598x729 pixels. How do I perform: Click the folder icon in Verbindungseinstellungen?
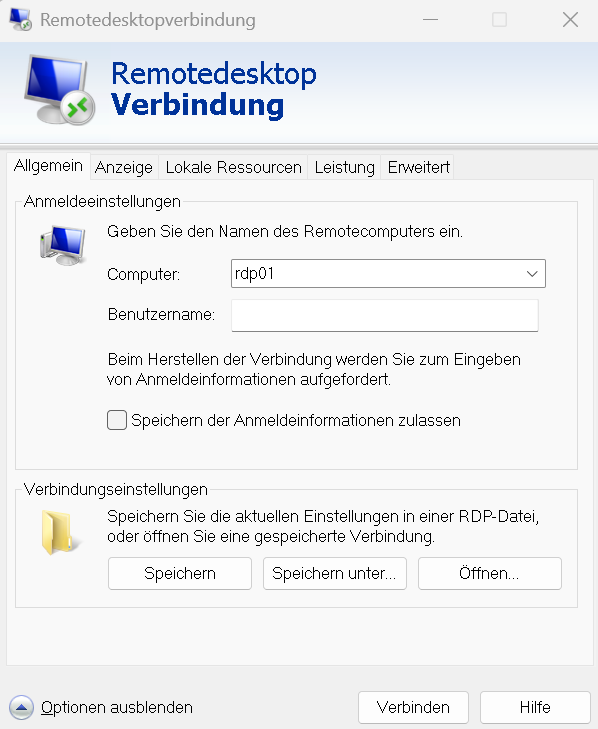60,532
